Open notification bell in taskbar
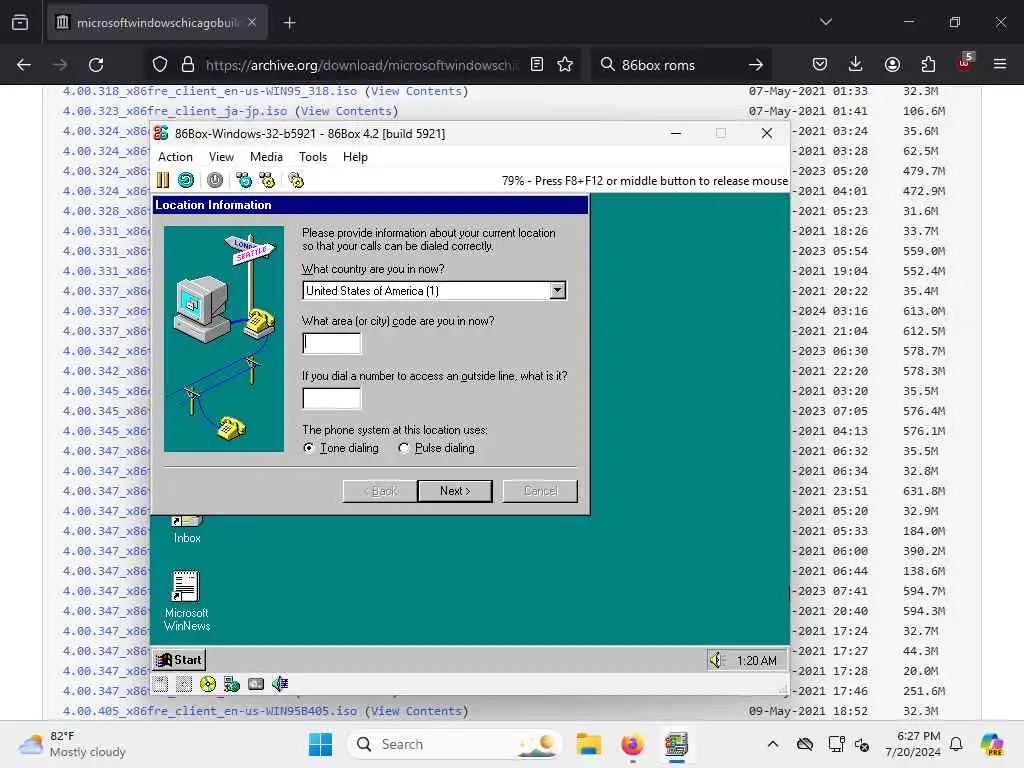The image size is (1024, 768). pos(956,744)
